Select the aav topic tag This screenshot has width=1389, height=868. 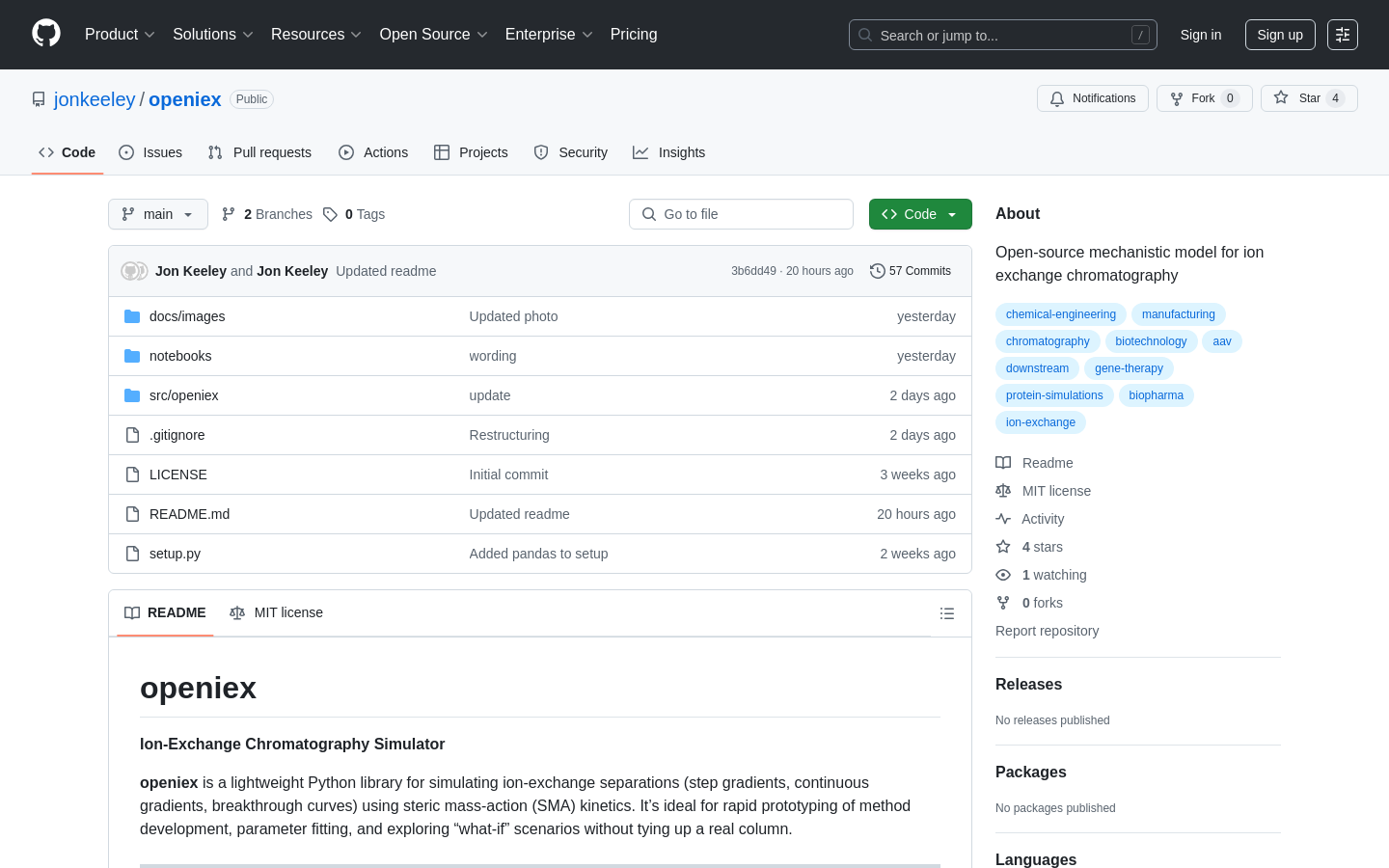pyautogui.click(x=1222, y=341)
